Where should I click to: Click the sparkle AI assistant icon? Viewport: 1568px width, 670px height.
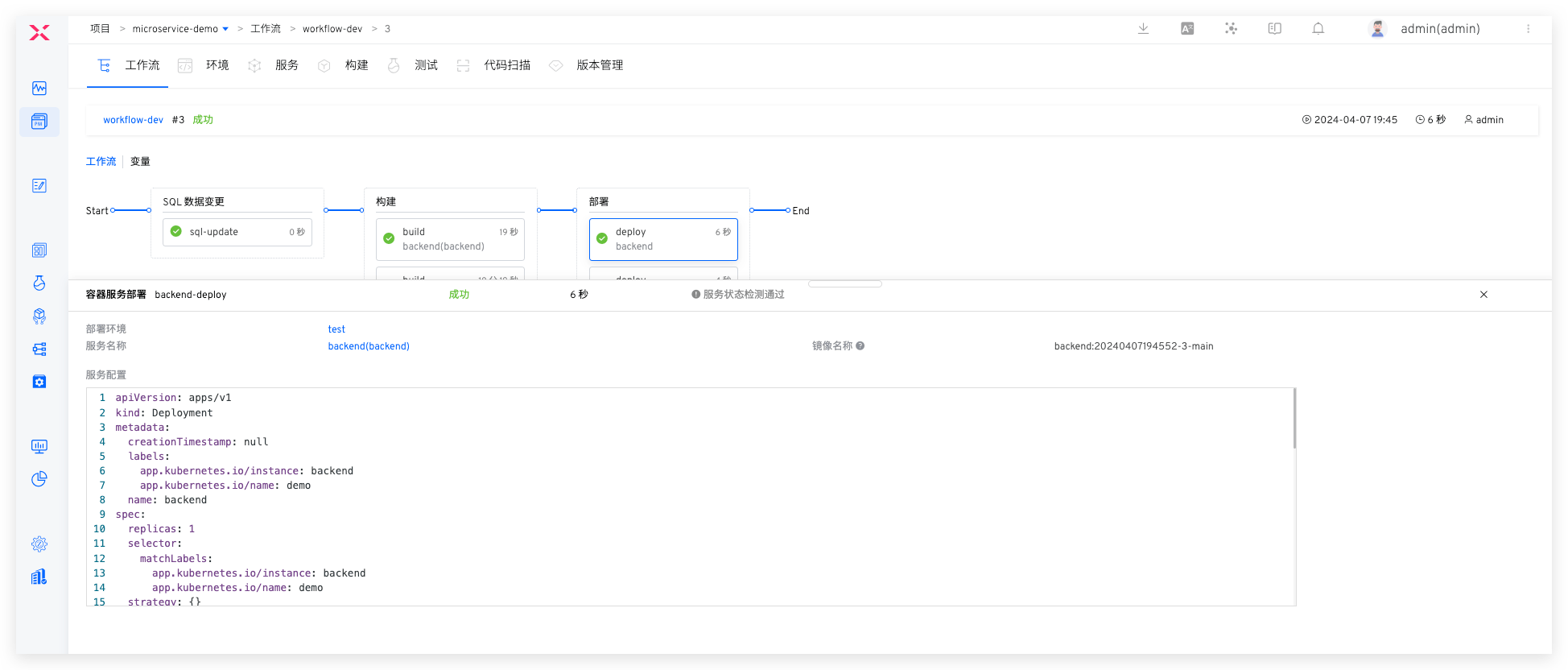pyautogui.click(x=1231, y=28)
